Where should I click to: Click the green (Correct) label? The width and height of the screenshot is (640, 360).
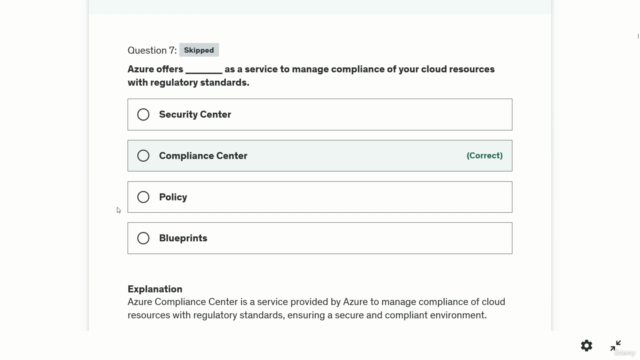coord(484,156)
